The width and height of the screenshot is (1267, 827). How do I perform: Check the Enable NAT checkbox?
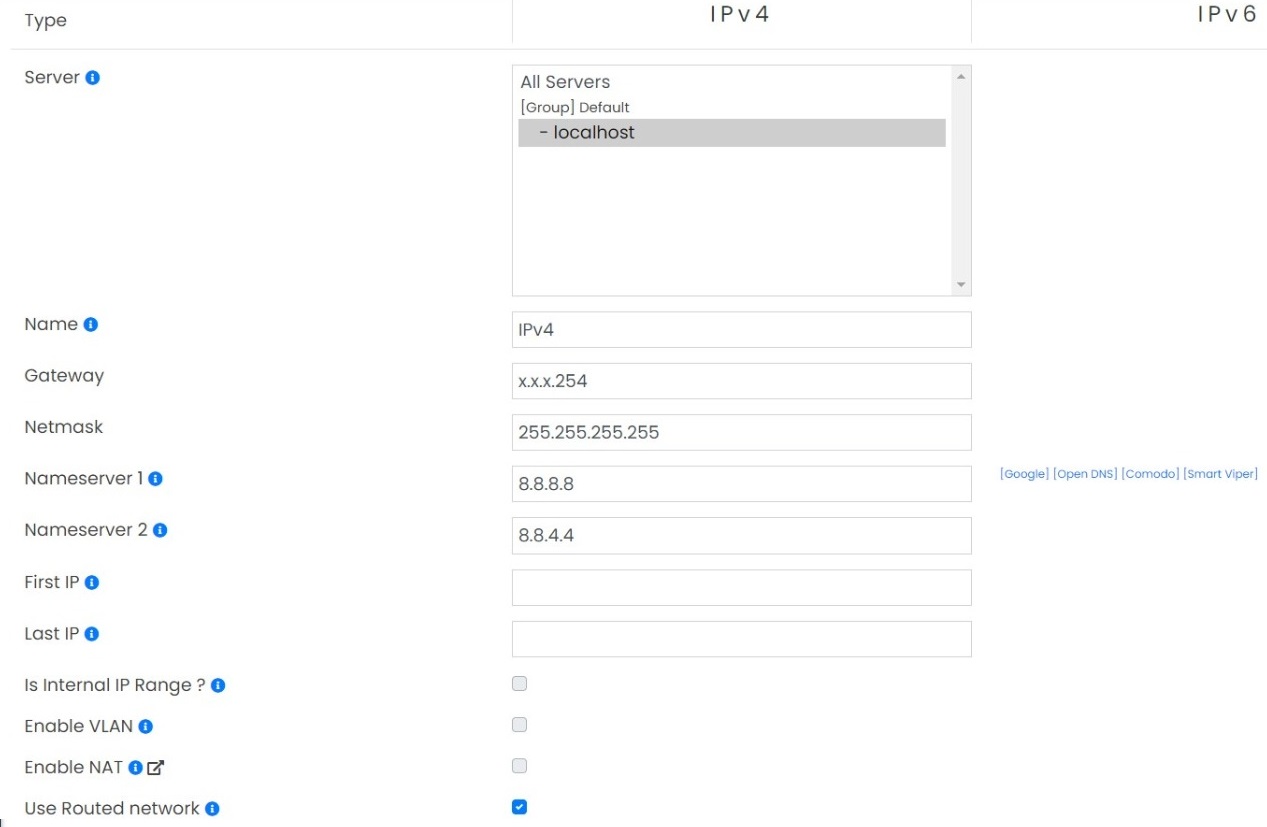tap(519, 765)
